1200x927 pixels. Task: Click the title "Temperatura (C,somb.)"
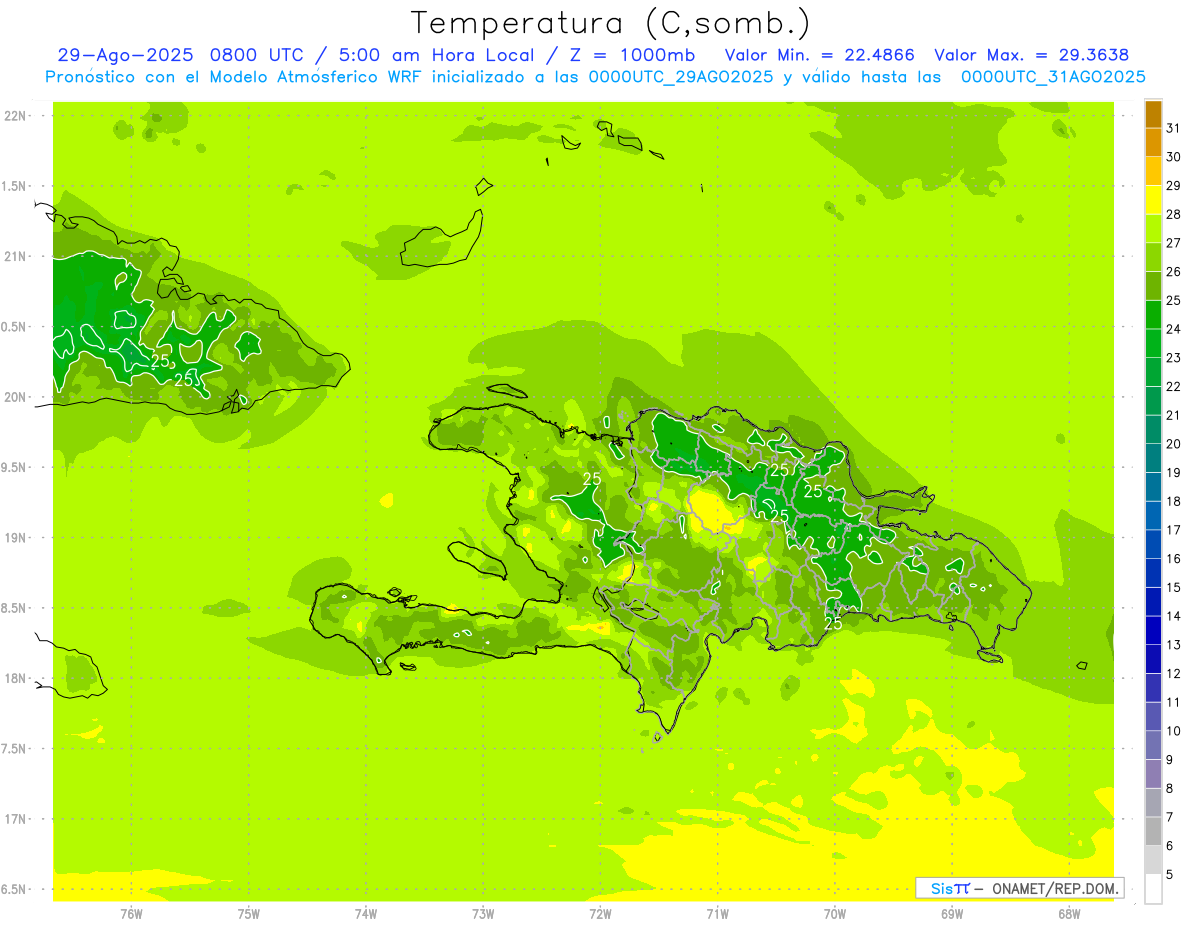pyautogui.click(x=611, y=23)
